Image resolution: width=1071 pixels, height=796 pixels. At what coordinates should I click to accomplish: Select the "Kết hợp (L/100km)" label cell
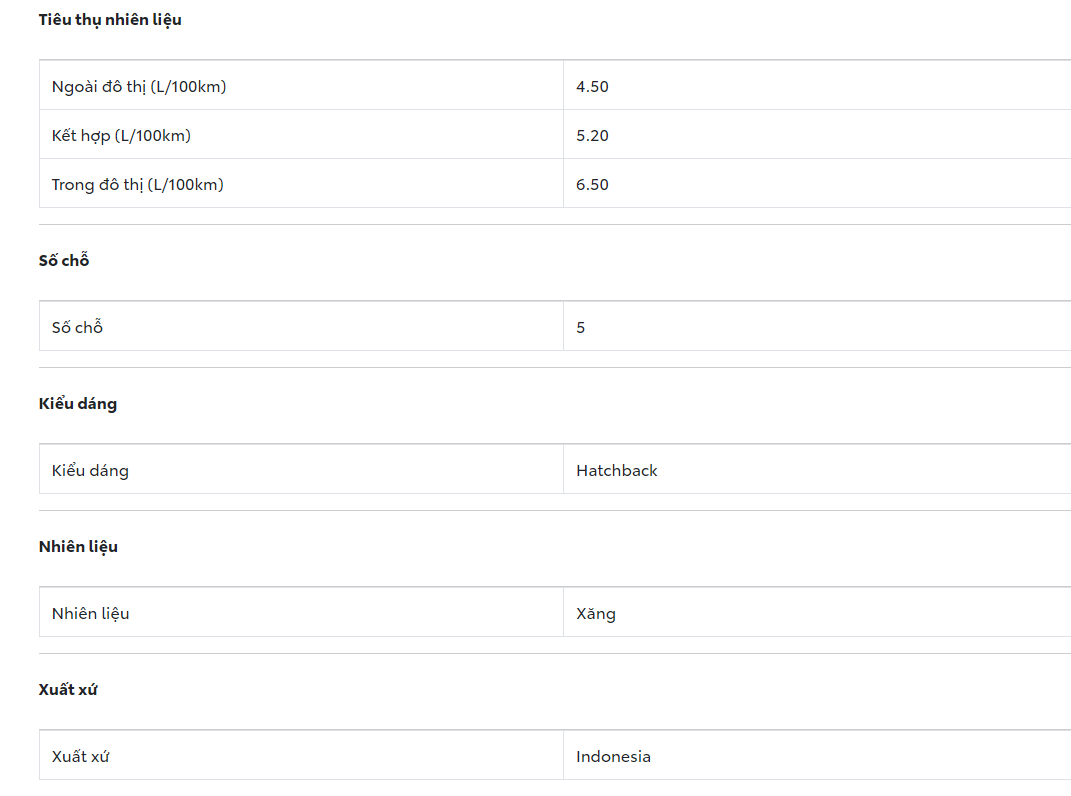(x=121, y=136)
